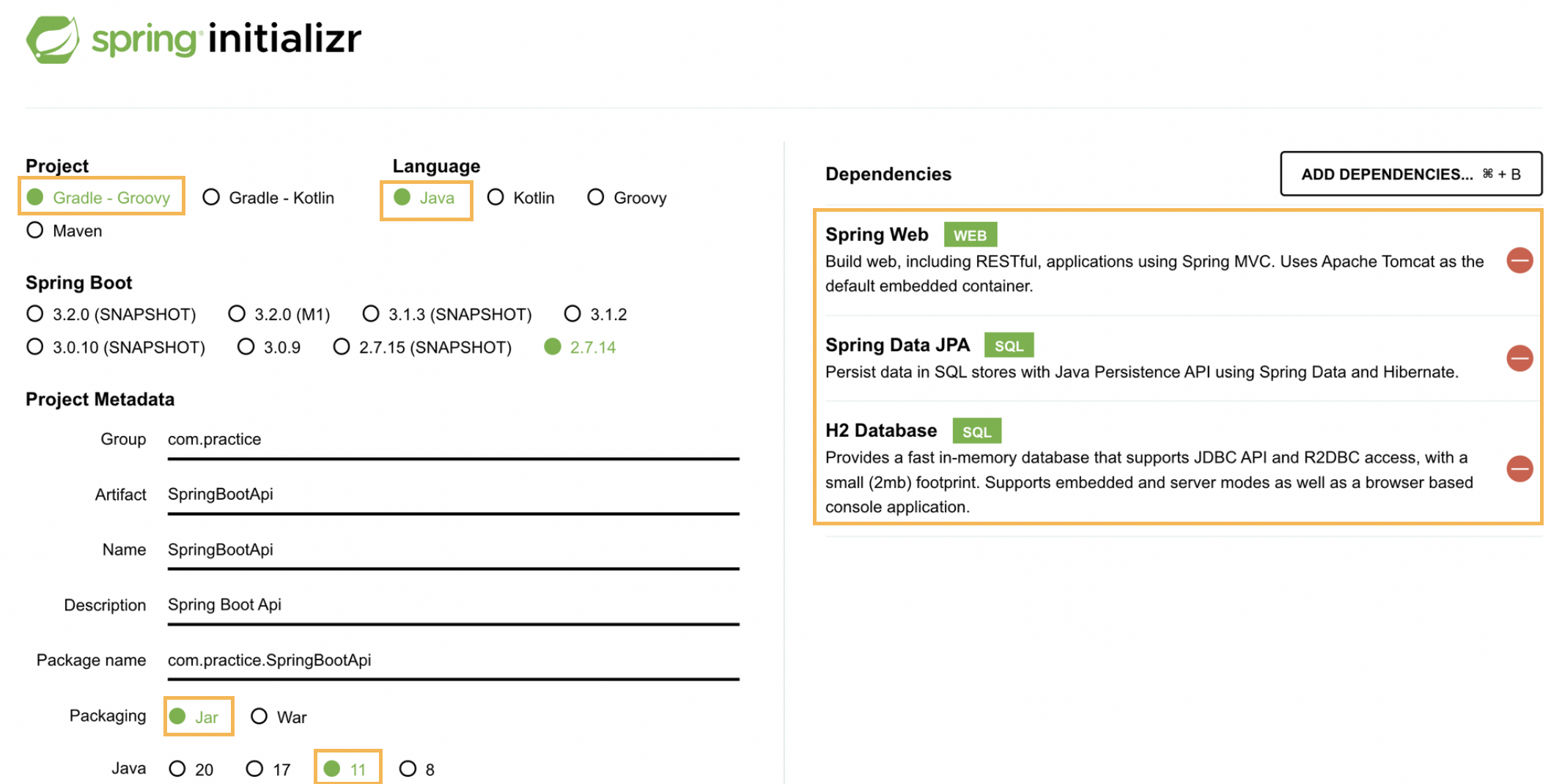Click the WEB tag badge
Image resolution: width=1551 pixels, height=784 pixels.
tap(969, 235)
